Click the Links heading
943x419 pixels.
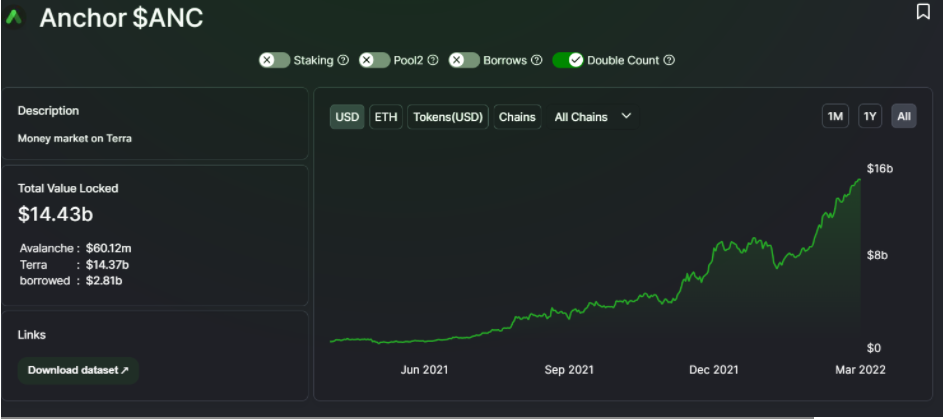click(x=32, y=335)
